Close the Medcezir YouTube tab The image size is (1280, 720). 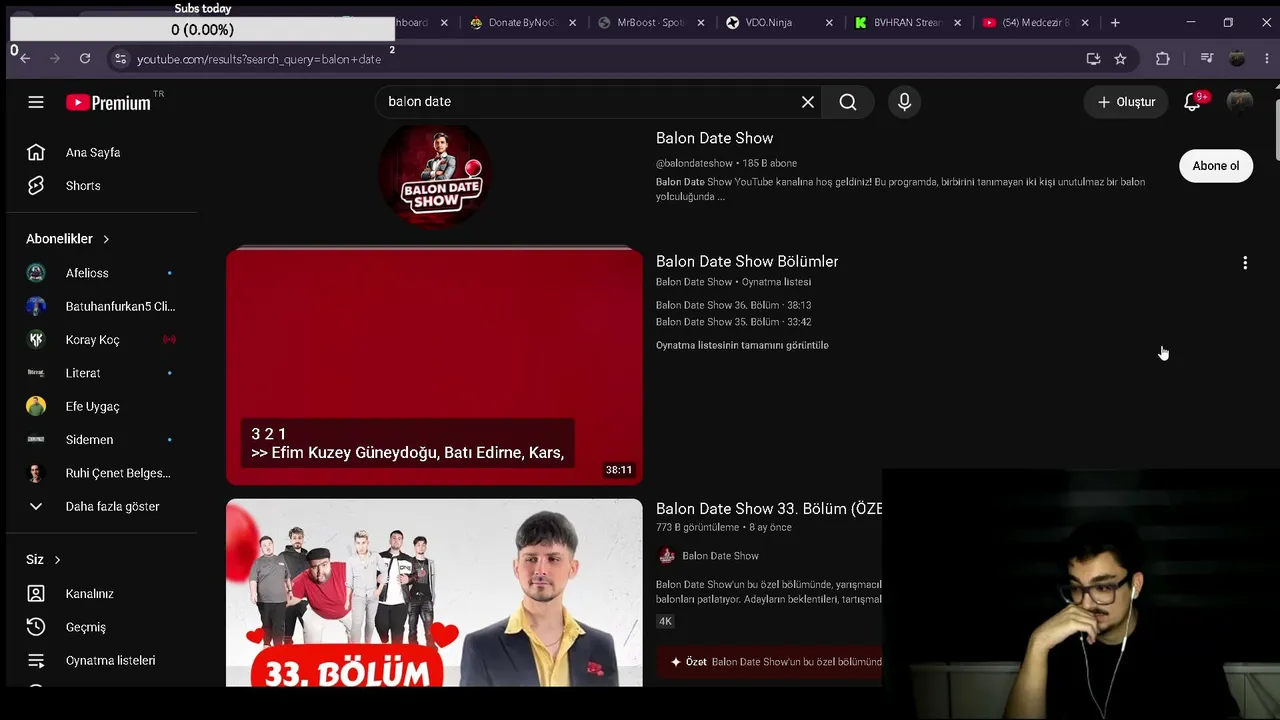click(x=1085, y=22)
